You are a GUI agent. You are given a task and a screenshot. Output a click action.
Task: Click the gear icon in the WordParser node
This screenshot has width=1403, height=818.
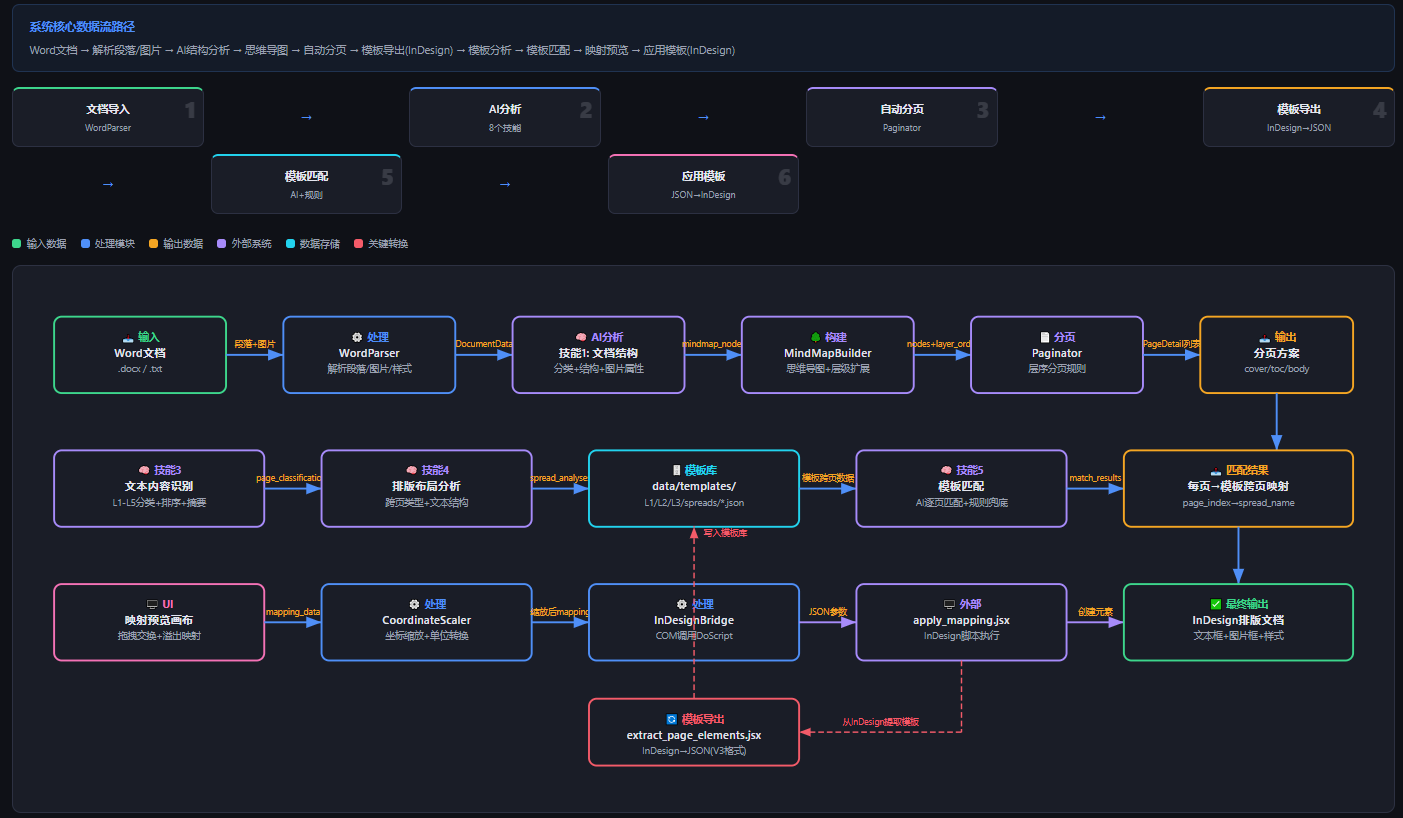(x=357, y=338)
